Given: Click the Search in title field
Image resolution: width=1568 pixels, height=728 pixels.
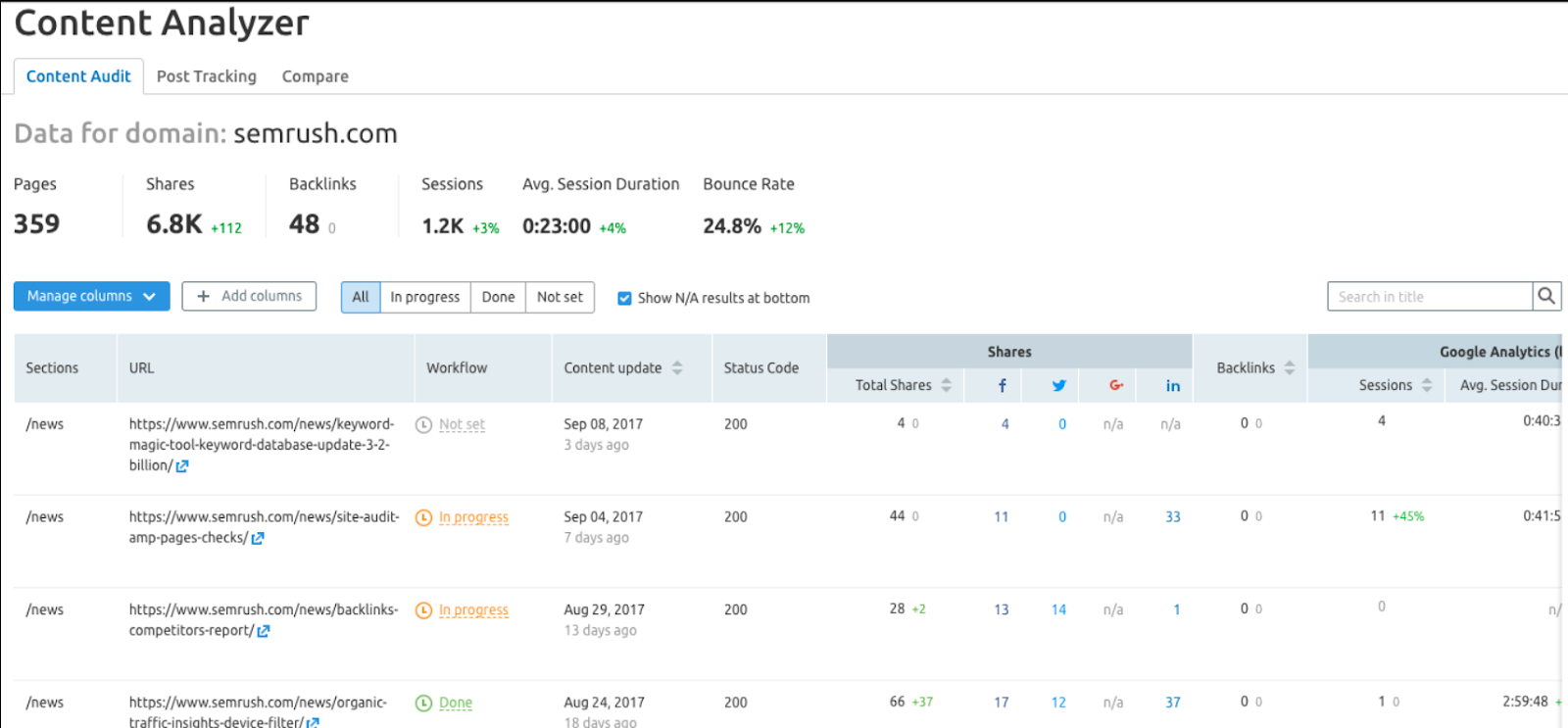Looking at the screenshot, I should click(x=1429, y=297).
